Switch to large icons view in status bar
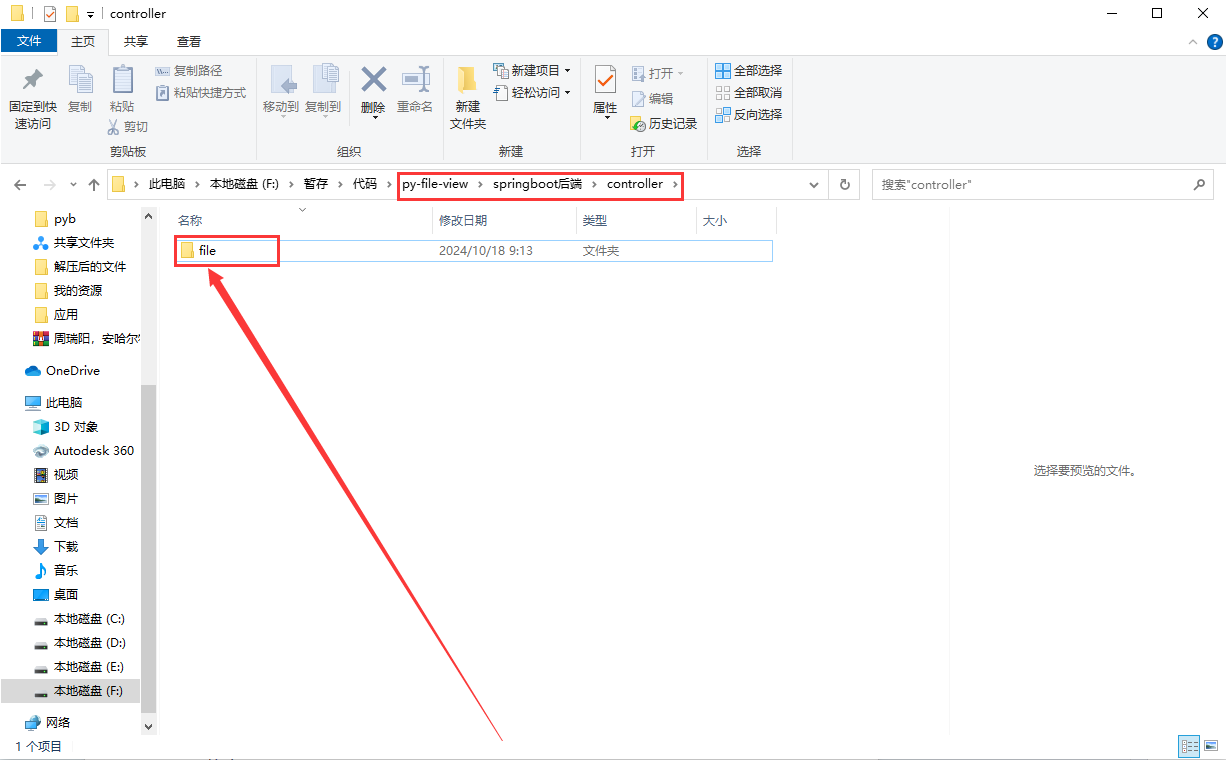The width and height of the screenshot is (1226, 760). 1209,747
